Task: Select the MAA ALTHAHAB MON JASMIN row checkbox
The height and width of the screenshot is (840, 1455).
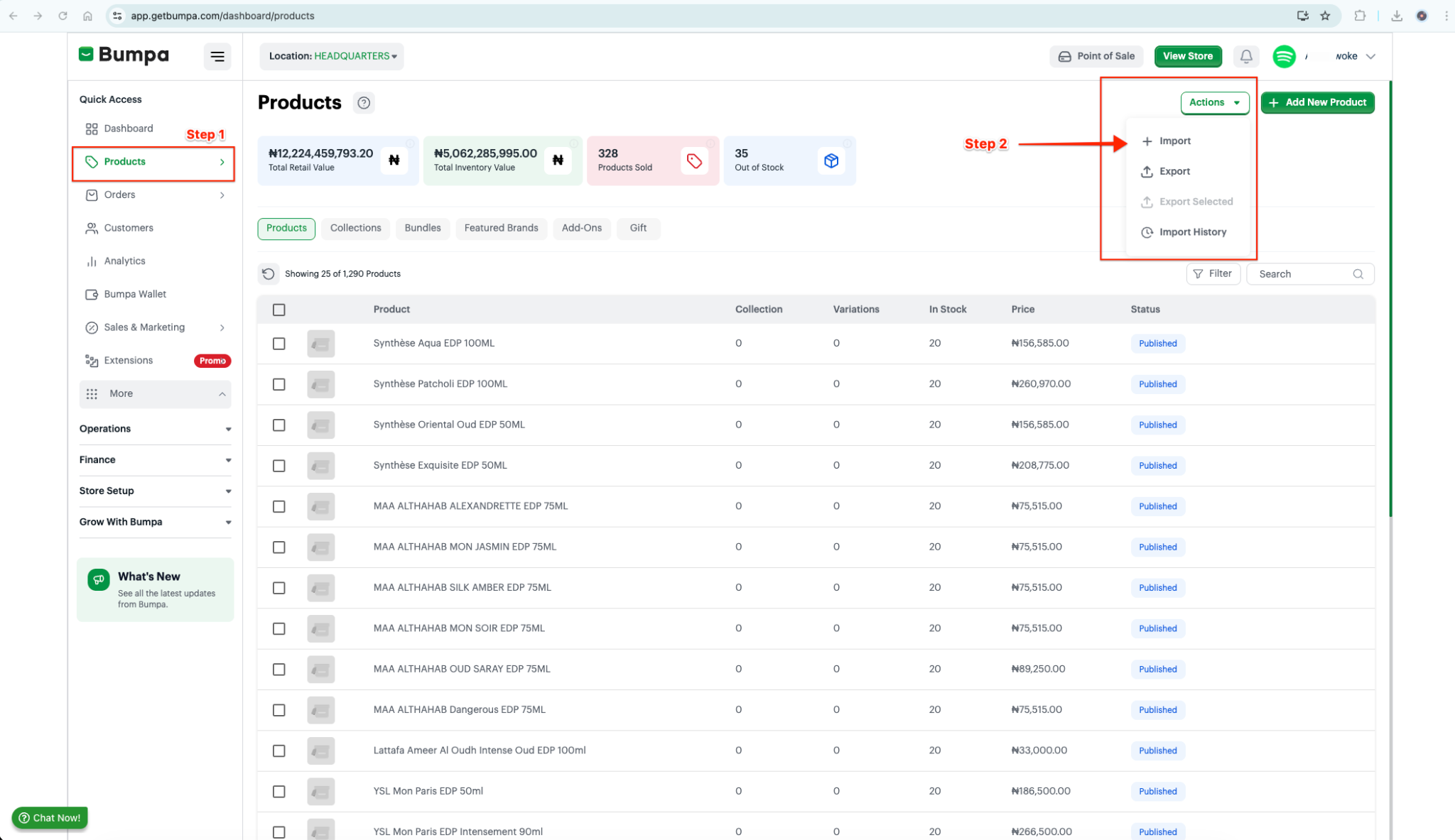Action: tap(279, 547)
